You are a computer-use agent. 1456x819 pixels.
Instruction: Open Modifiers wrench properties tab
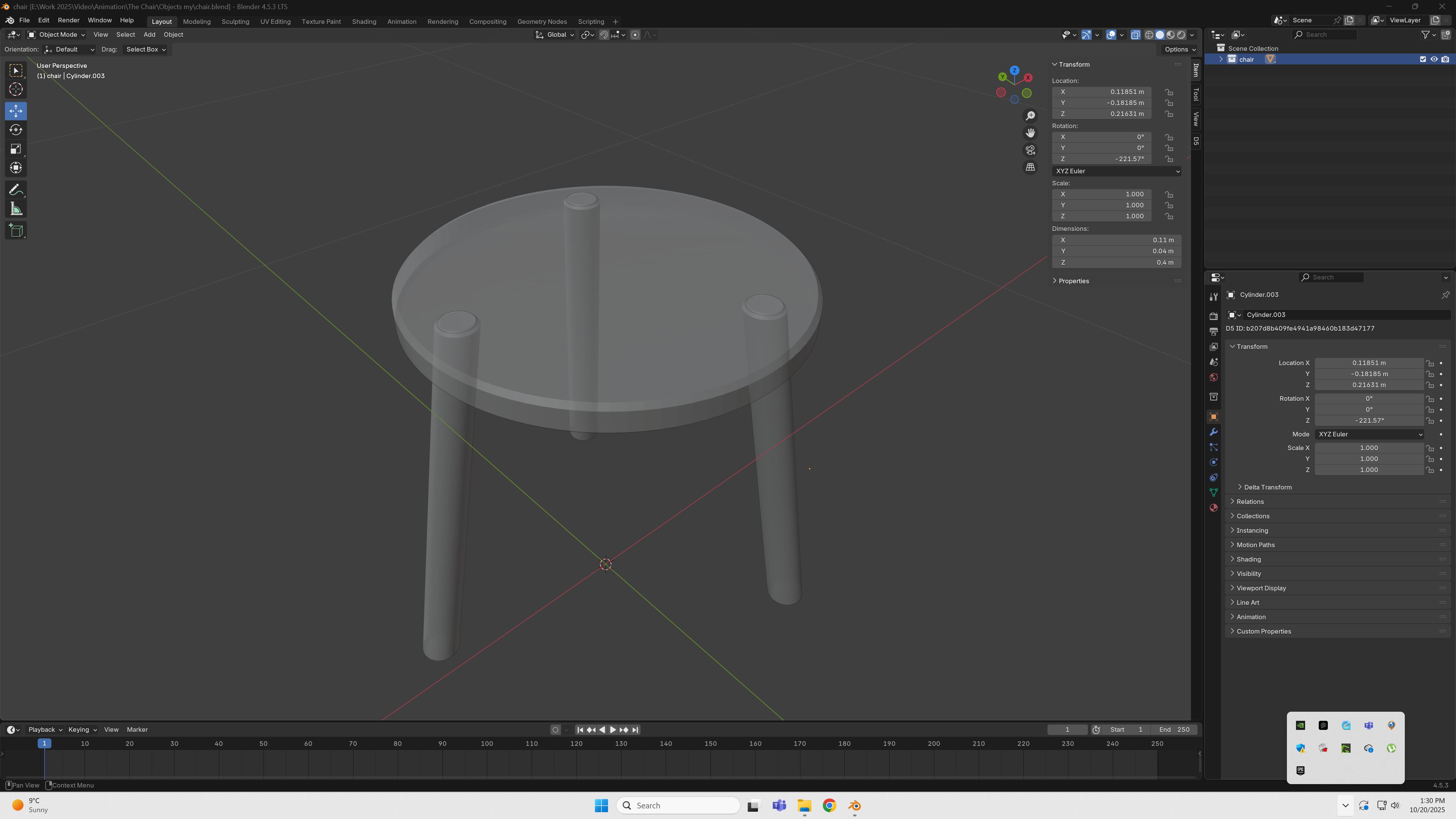[x=1213, y=432]
